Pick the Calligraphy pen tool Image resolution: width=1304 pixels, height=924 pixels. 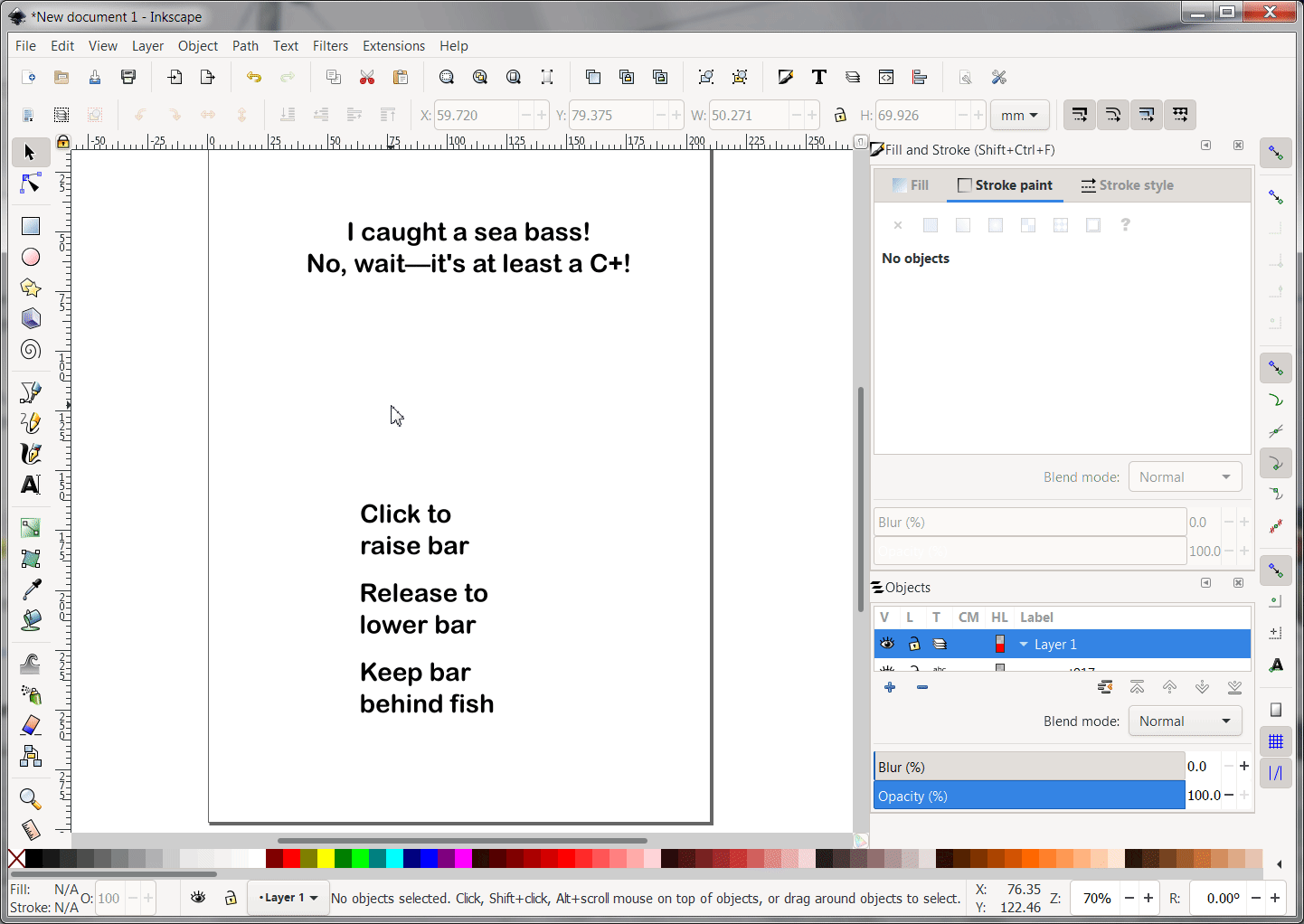point(30,454)
